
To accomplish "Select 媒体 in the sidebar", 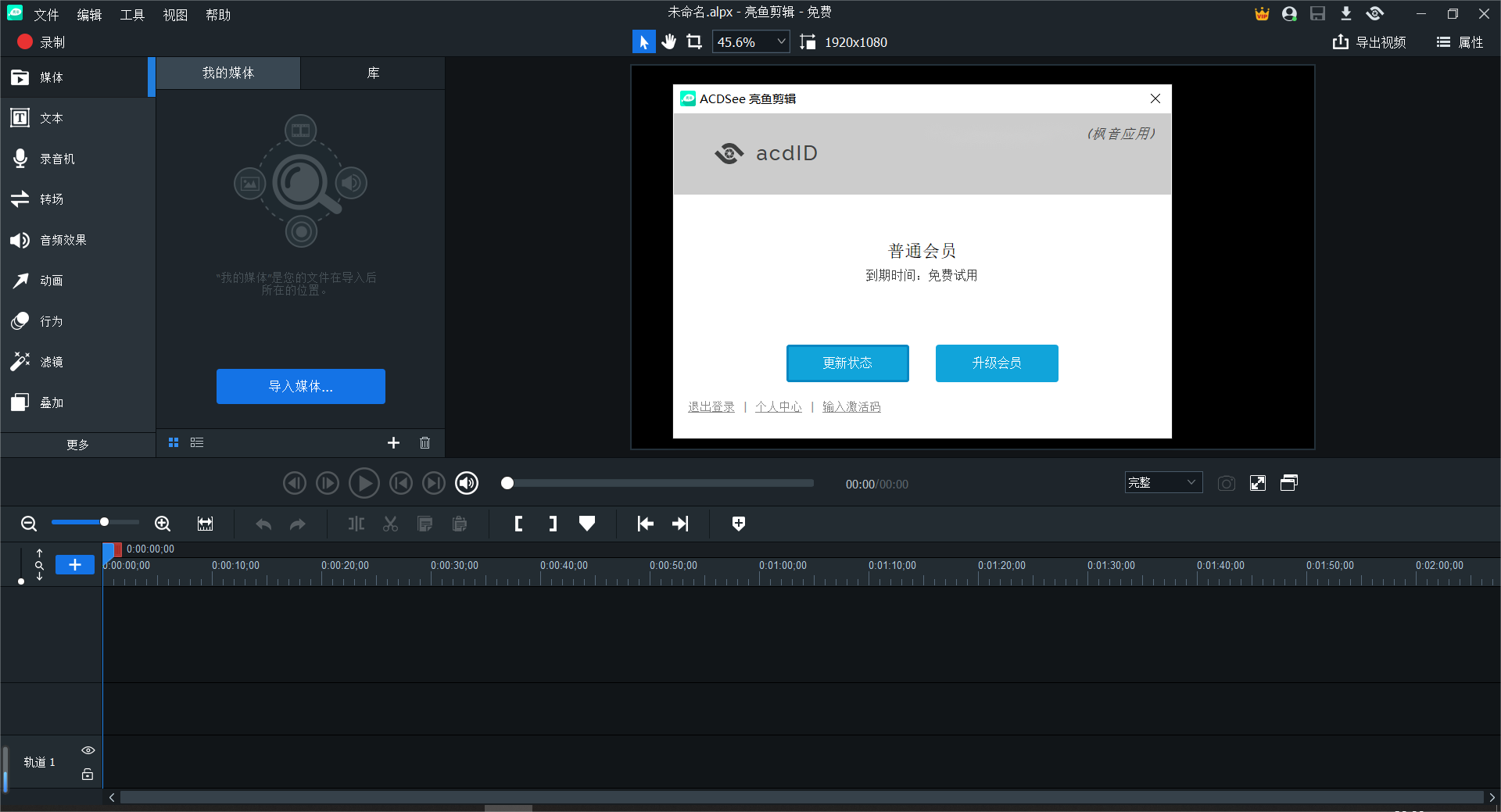I will click(77, 77).
